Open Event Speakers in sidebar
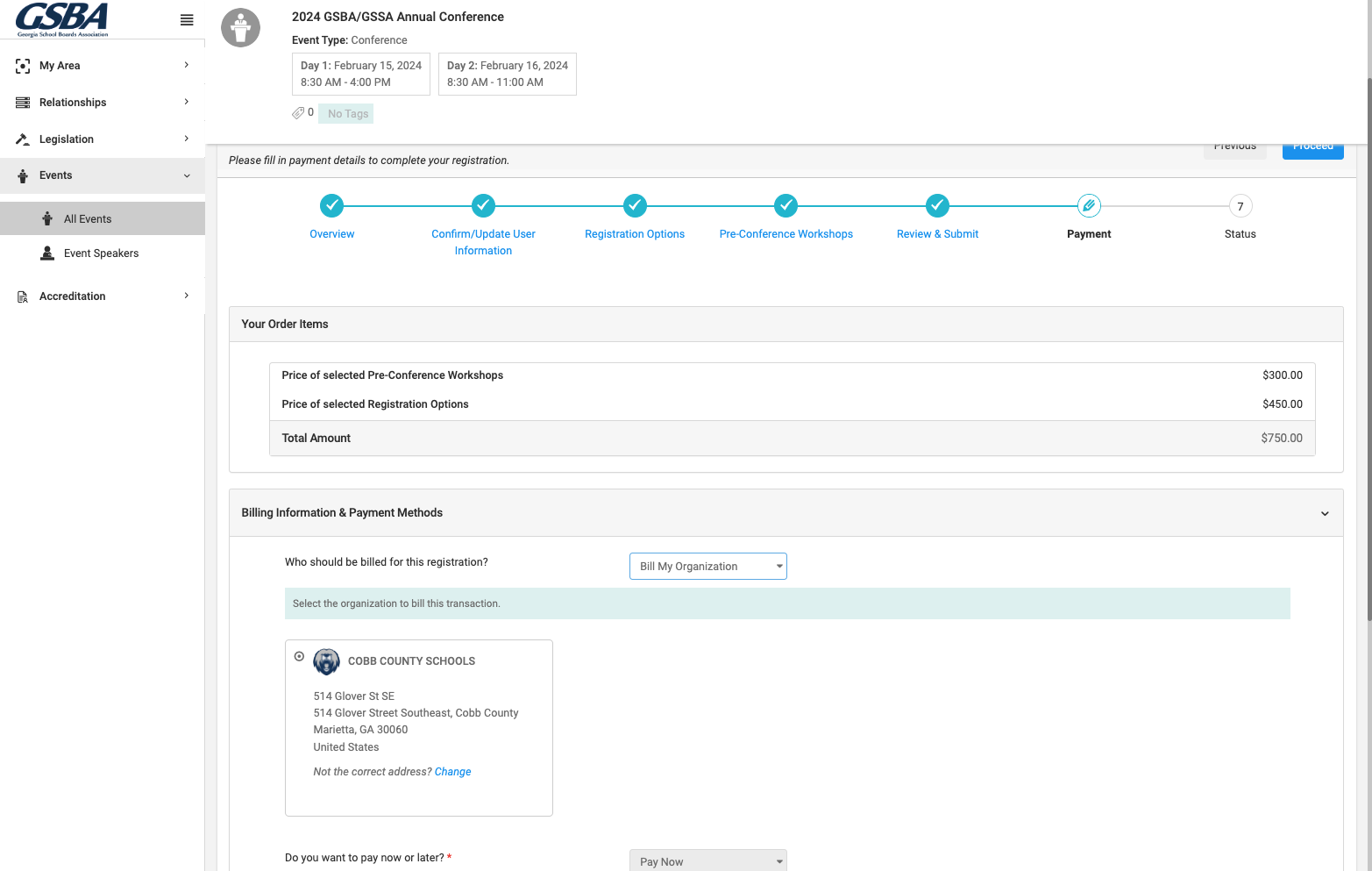 pyautogui.click(x=103, y=253)
